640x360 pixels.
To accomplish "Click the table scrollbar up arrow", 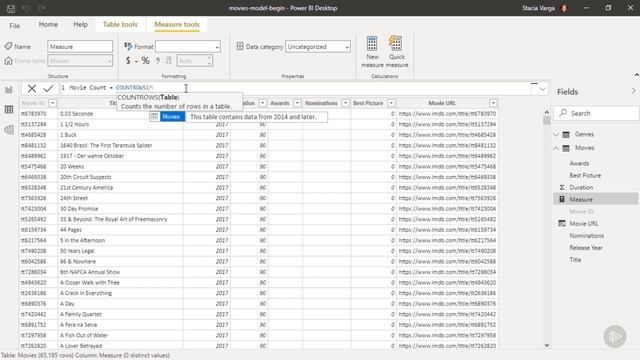I will pos(547,112).
